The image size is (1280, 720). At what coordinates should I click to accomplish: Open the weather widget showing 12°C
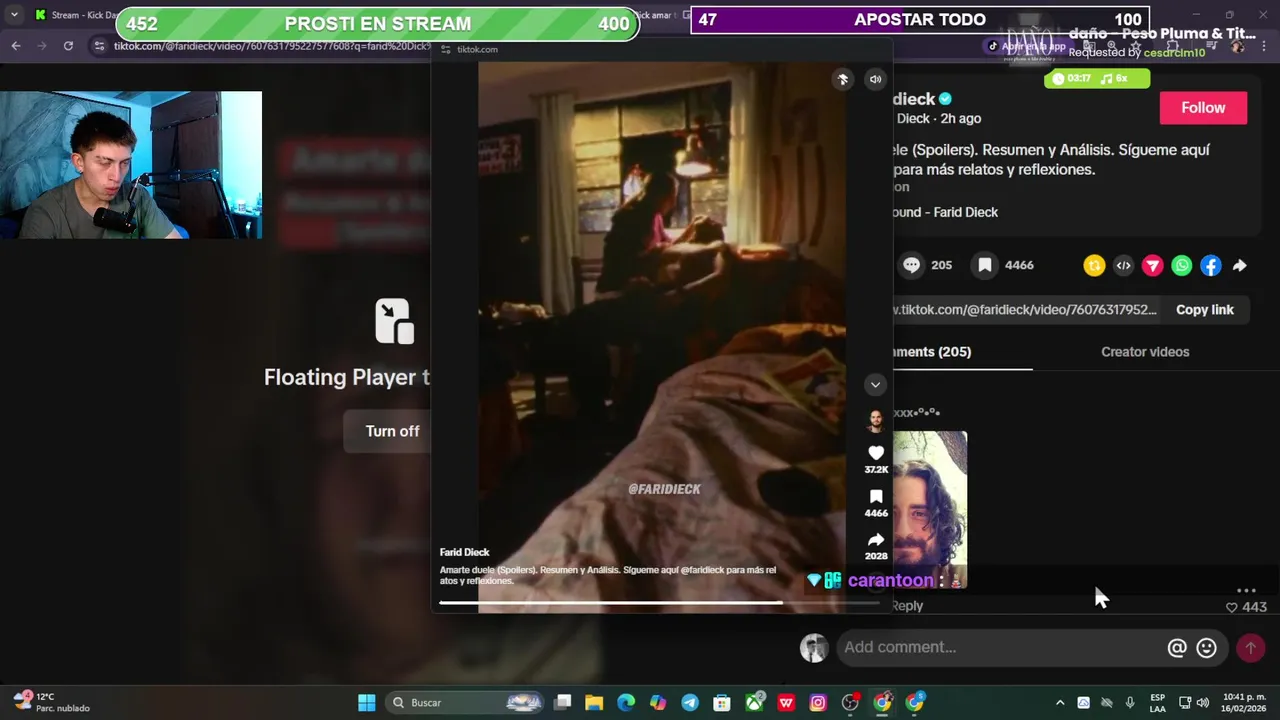pos(52,703)
